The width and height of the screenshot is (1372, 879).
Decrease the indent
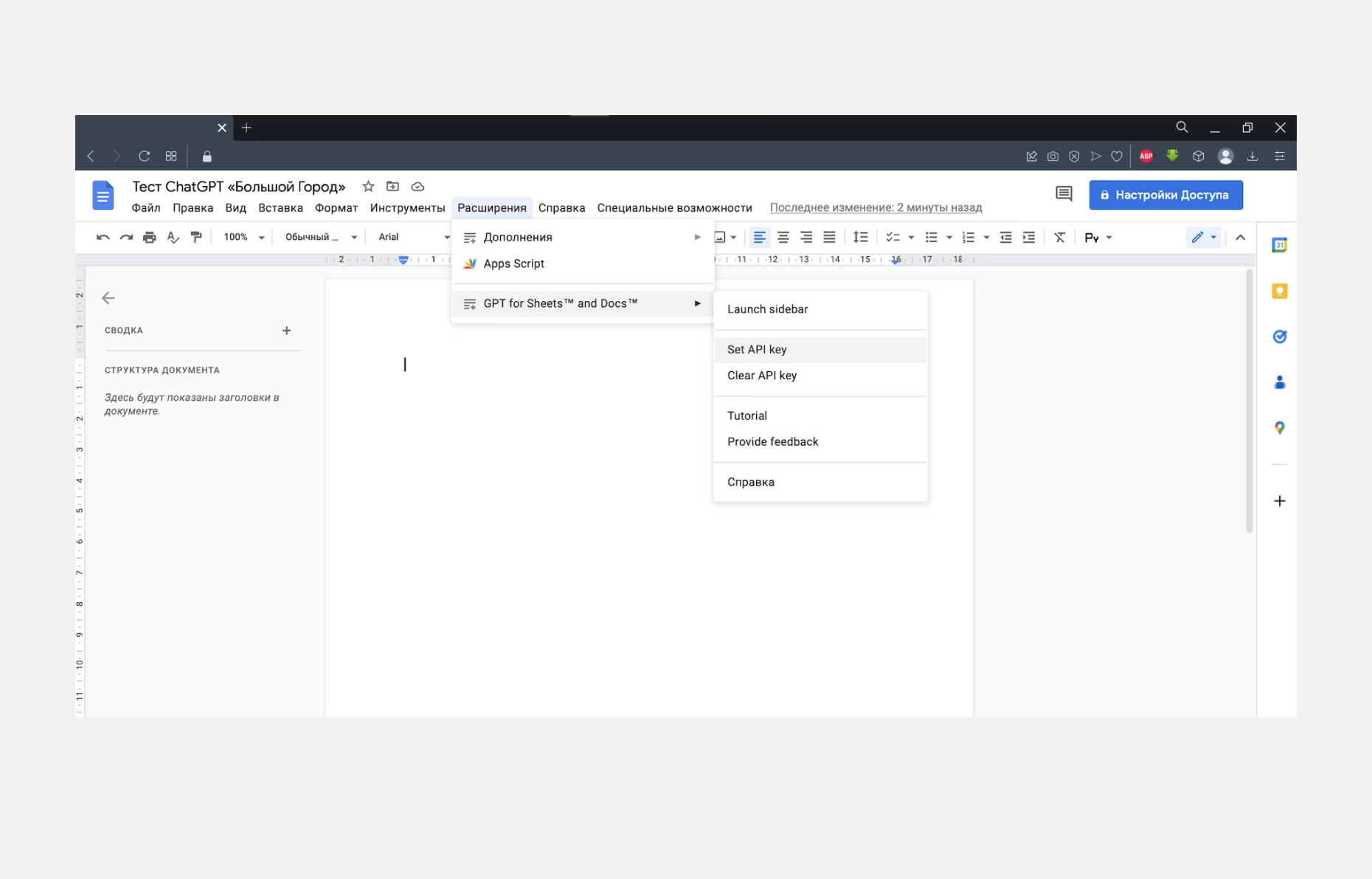(x=1005, y=237)
